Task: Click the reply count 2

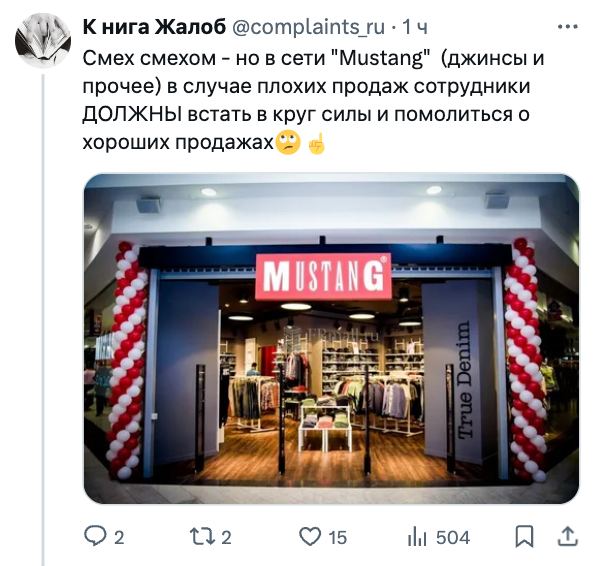Action: point(119,538)
